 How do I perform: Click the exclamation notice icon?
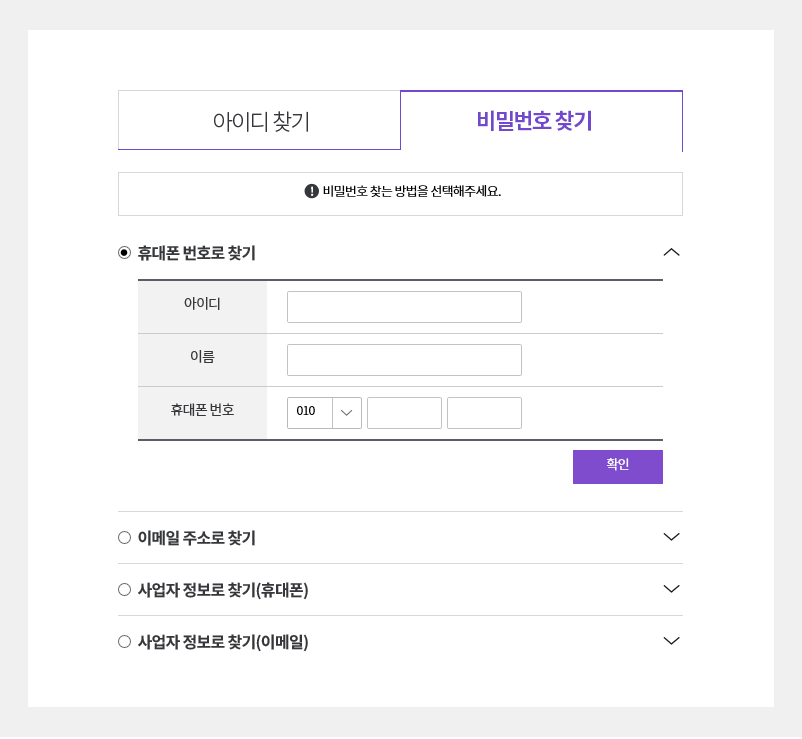tap(312, 191)
